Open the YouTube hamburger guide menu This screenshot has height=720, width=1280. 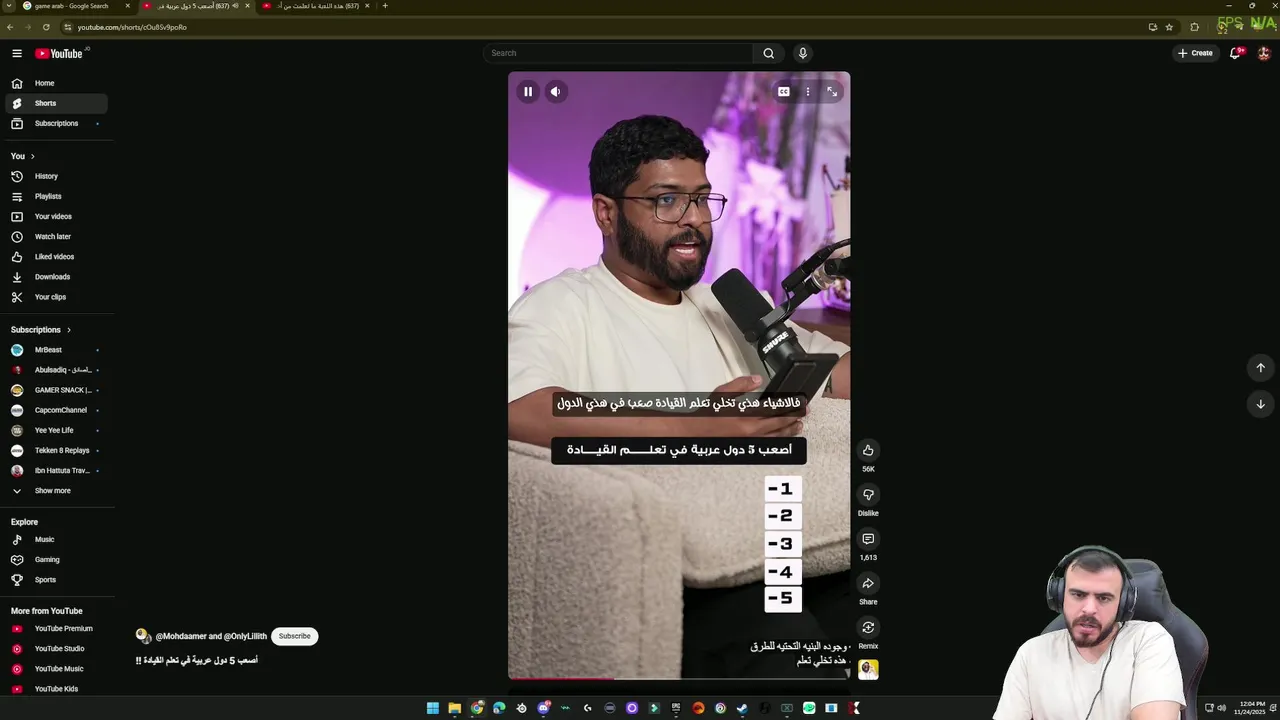[17, 53]
